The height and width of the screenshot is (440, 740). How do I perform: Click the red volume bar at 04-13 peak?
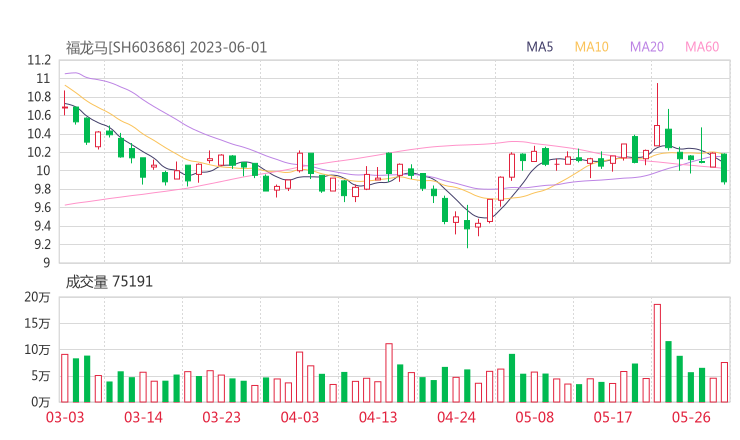point(389,373)
